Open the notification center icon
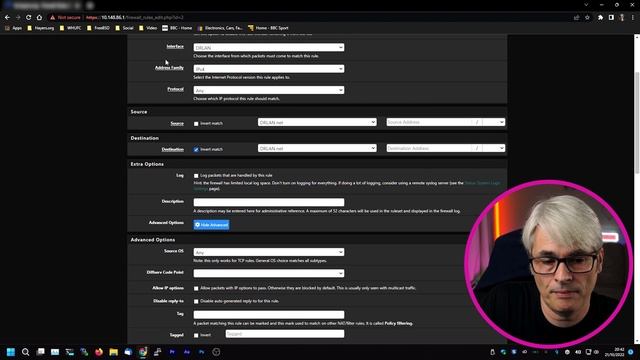 click(631, 352)
